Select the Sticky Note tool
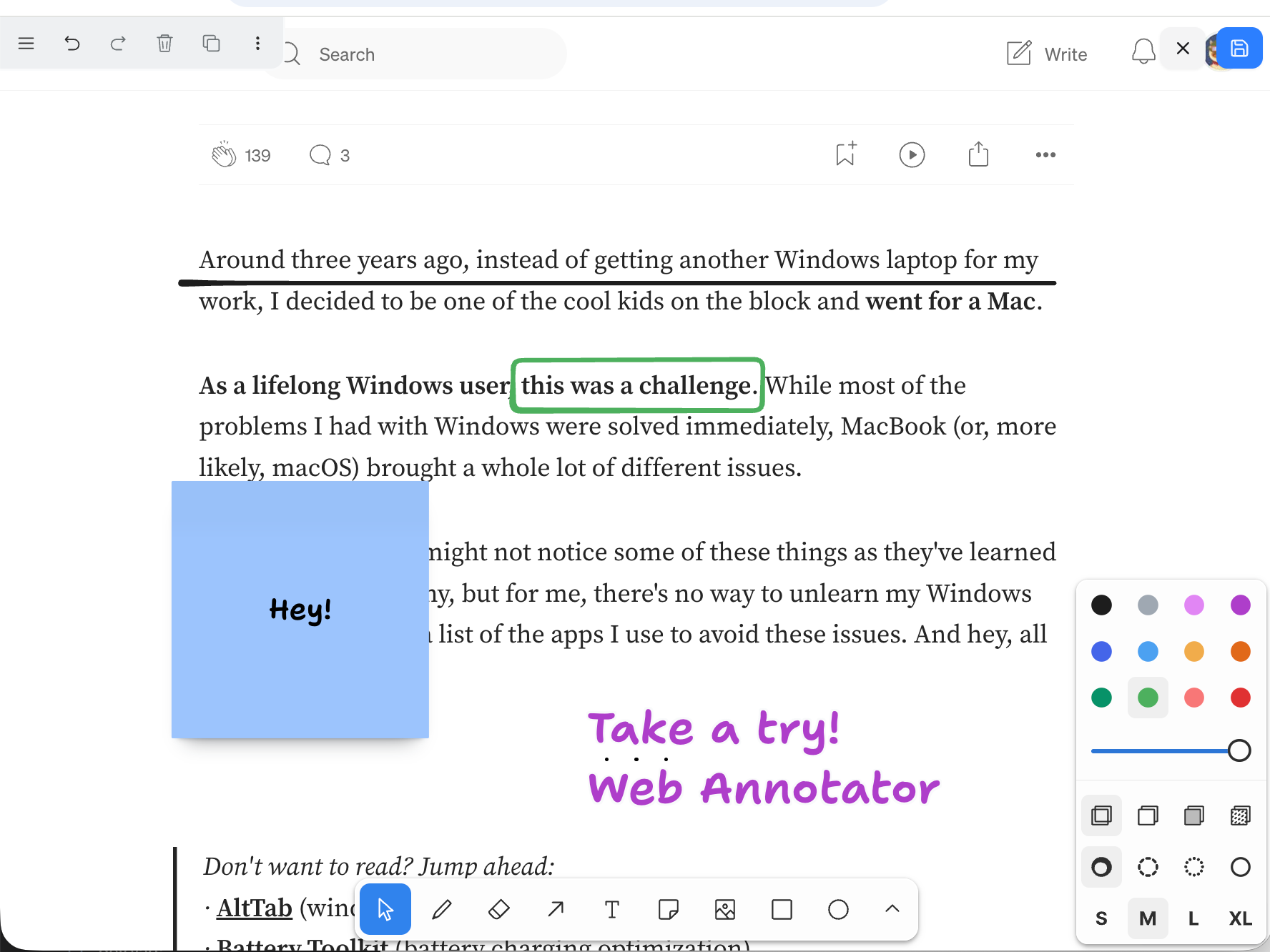Viewport: 1270px width, 952px height. tap(668, 909)
